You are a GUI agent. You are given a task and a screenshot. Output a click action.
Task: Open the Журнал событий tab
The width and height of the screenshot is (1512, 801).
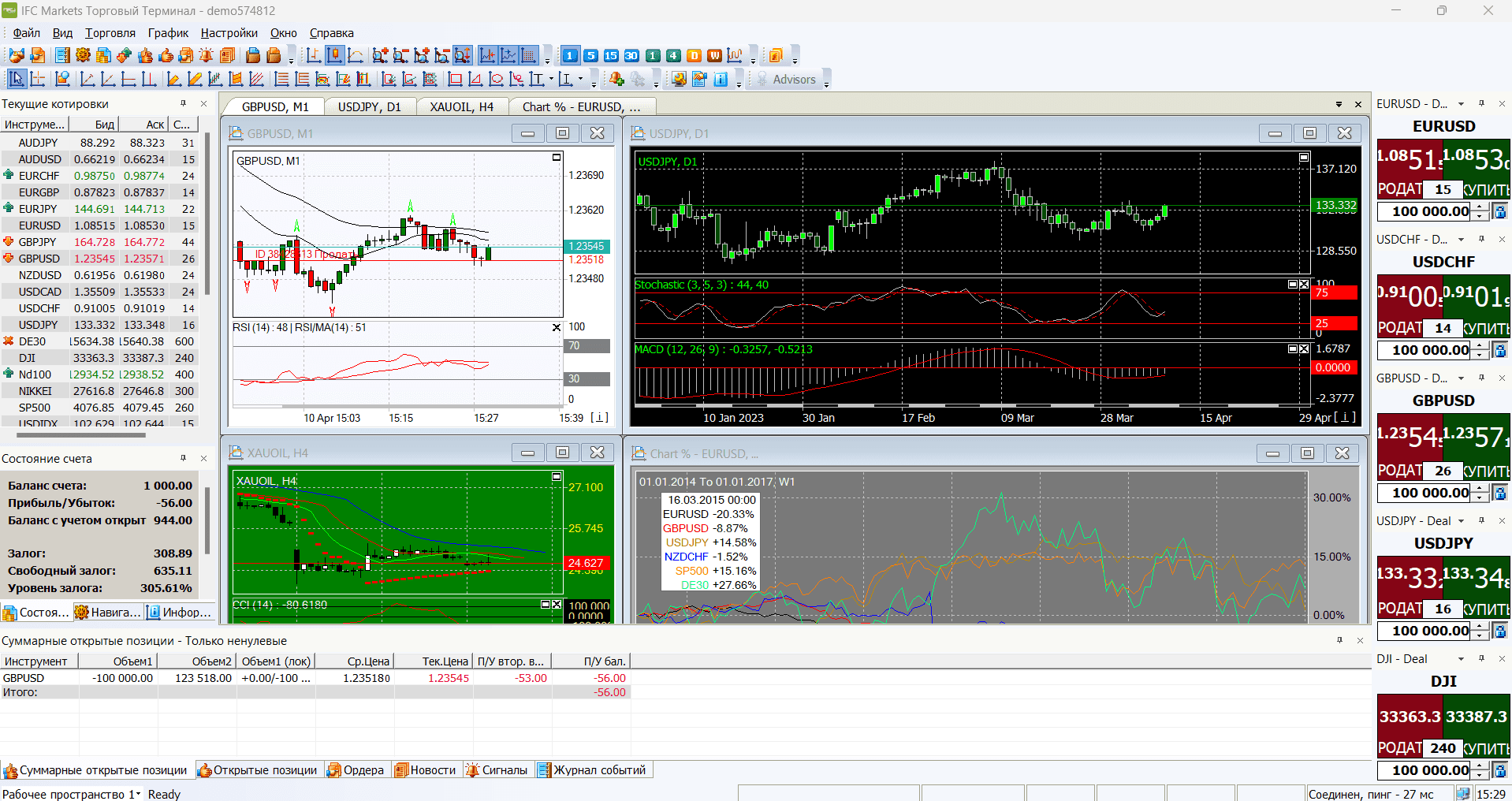592,770
